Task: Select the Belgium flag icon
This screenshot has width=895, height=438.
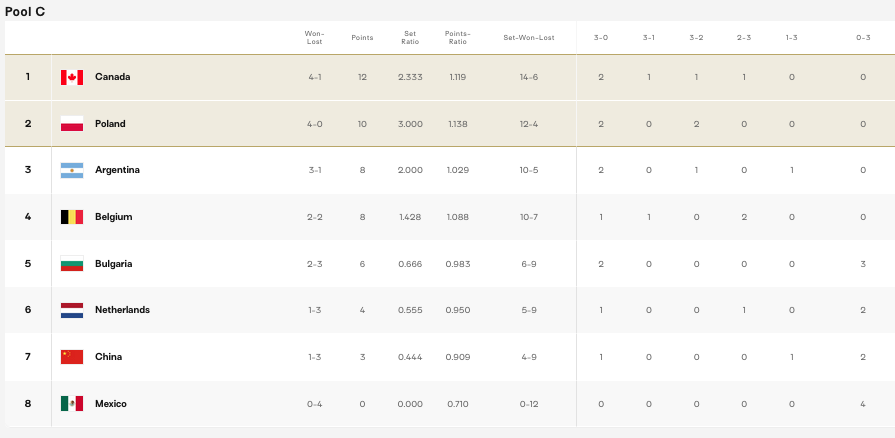Action: click(x=71, y=217)
